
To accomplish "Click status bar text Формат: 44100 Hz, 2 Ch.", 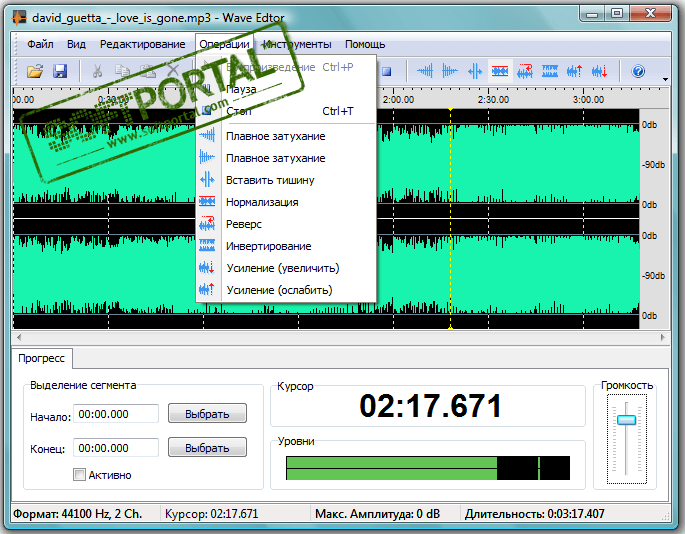I will click(x=78, y=514).
